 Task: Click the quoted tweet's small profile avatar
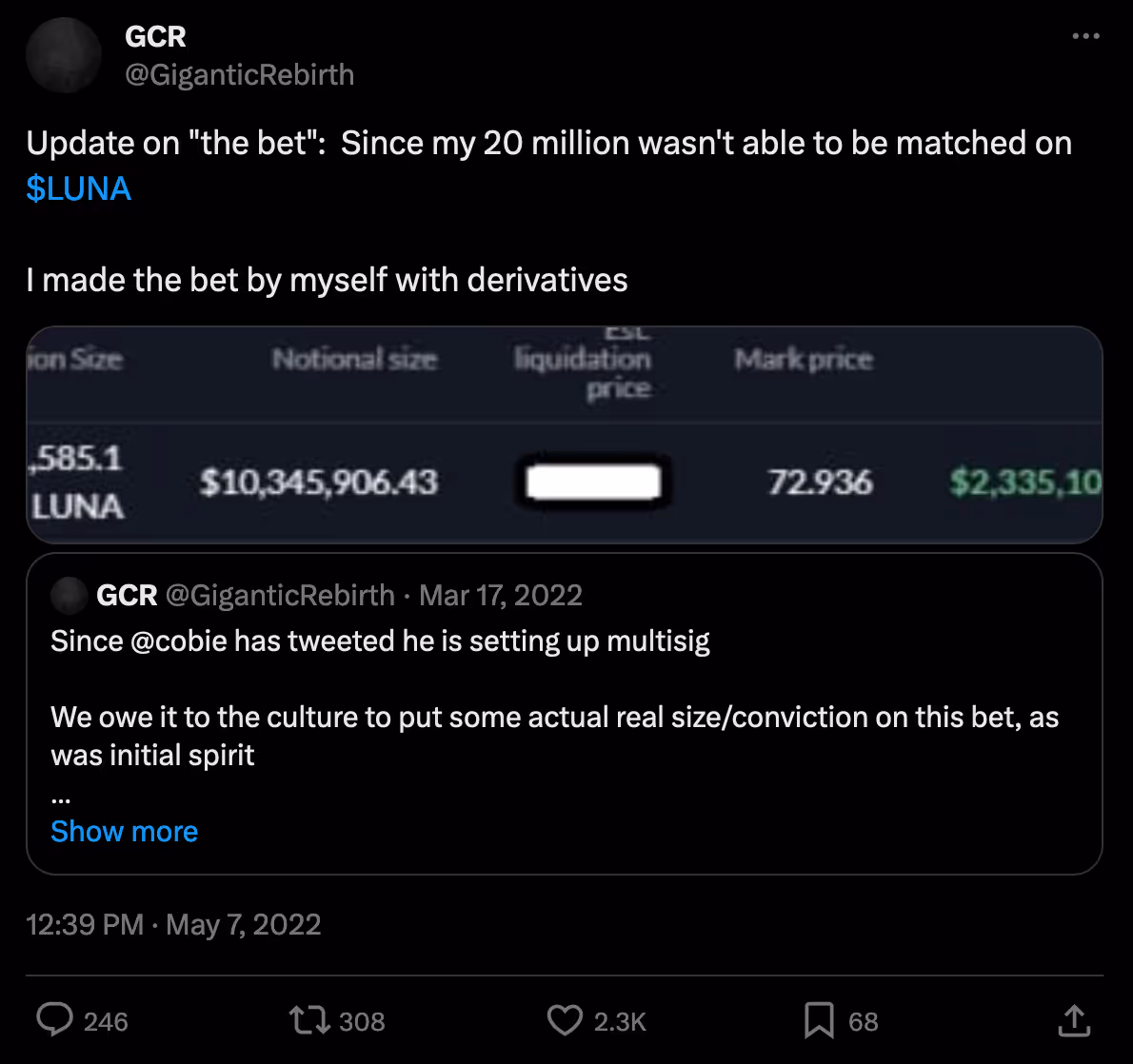68,596
